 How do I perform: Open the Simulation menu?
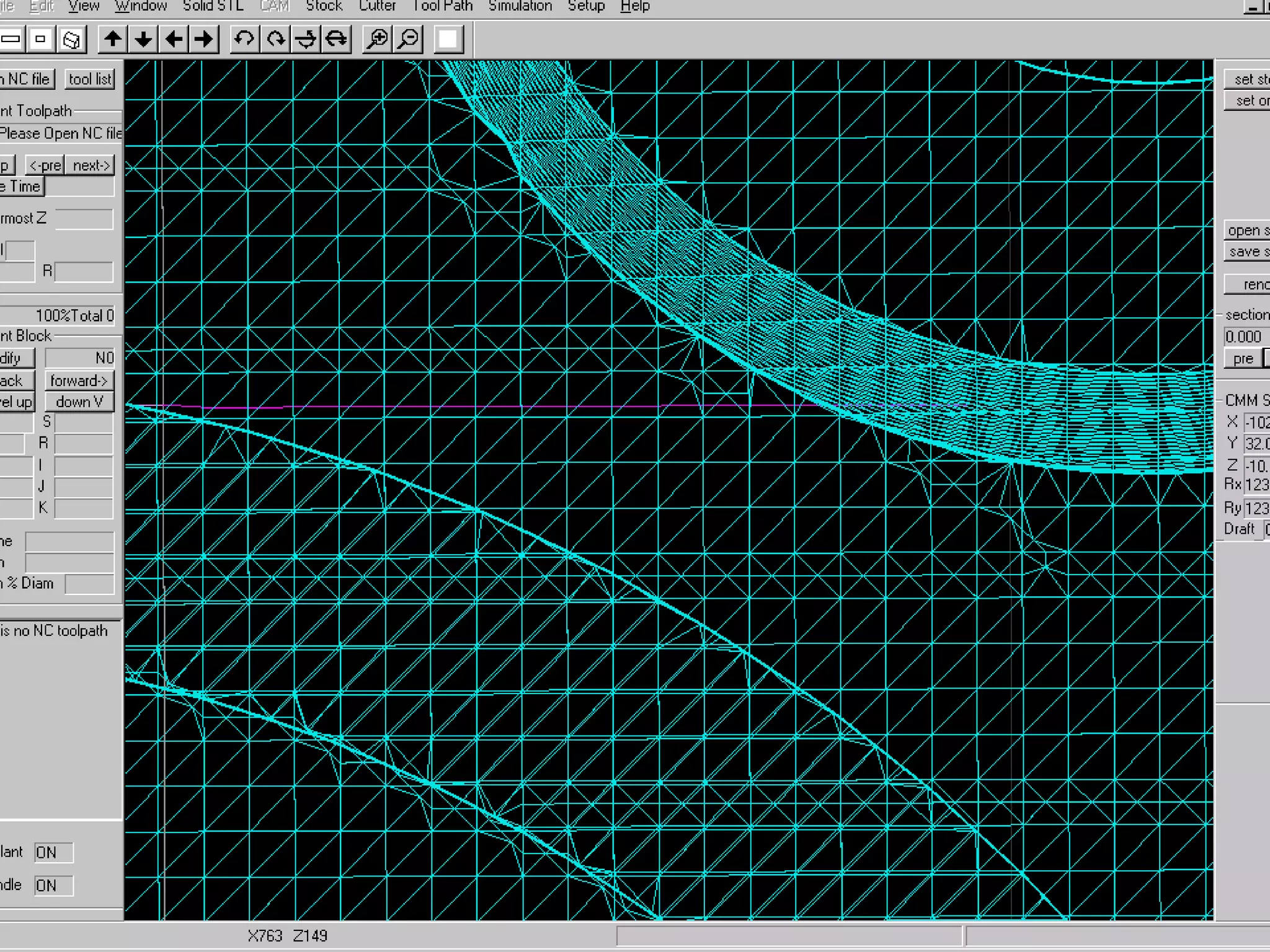[520, 7]
